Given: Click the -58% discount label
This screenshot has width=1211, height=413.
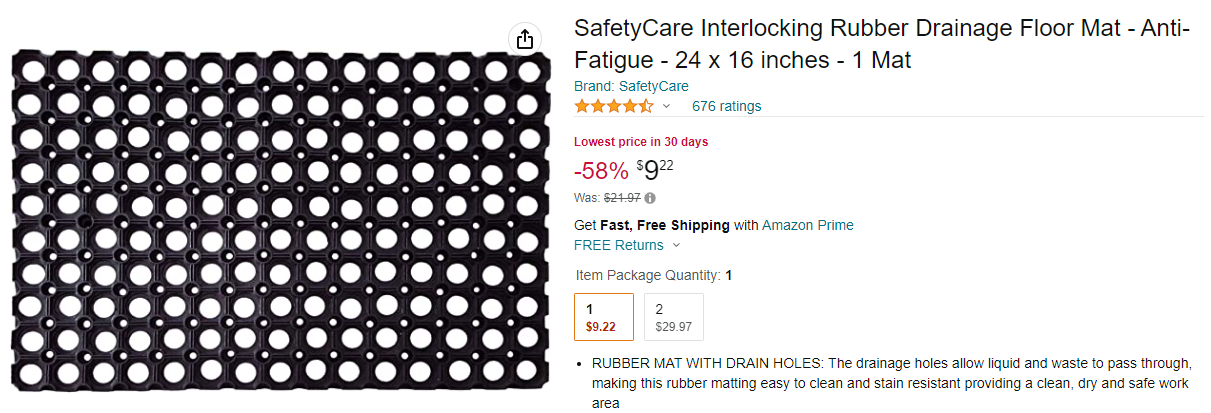Looking at the screenshot, I should tap(601, 171).
